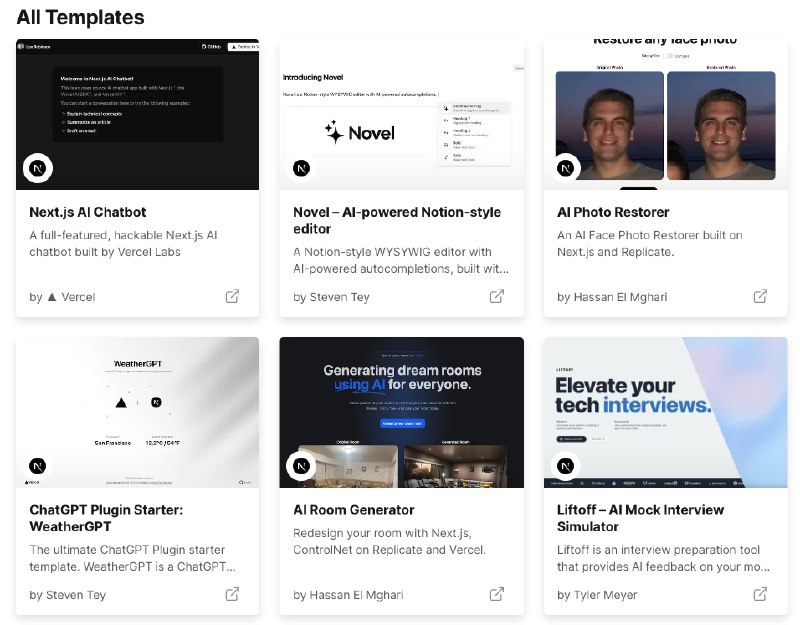Screen dimensions: 800x625
Task: Click the Vercel triangle logo by author
Action: (52, 297)
